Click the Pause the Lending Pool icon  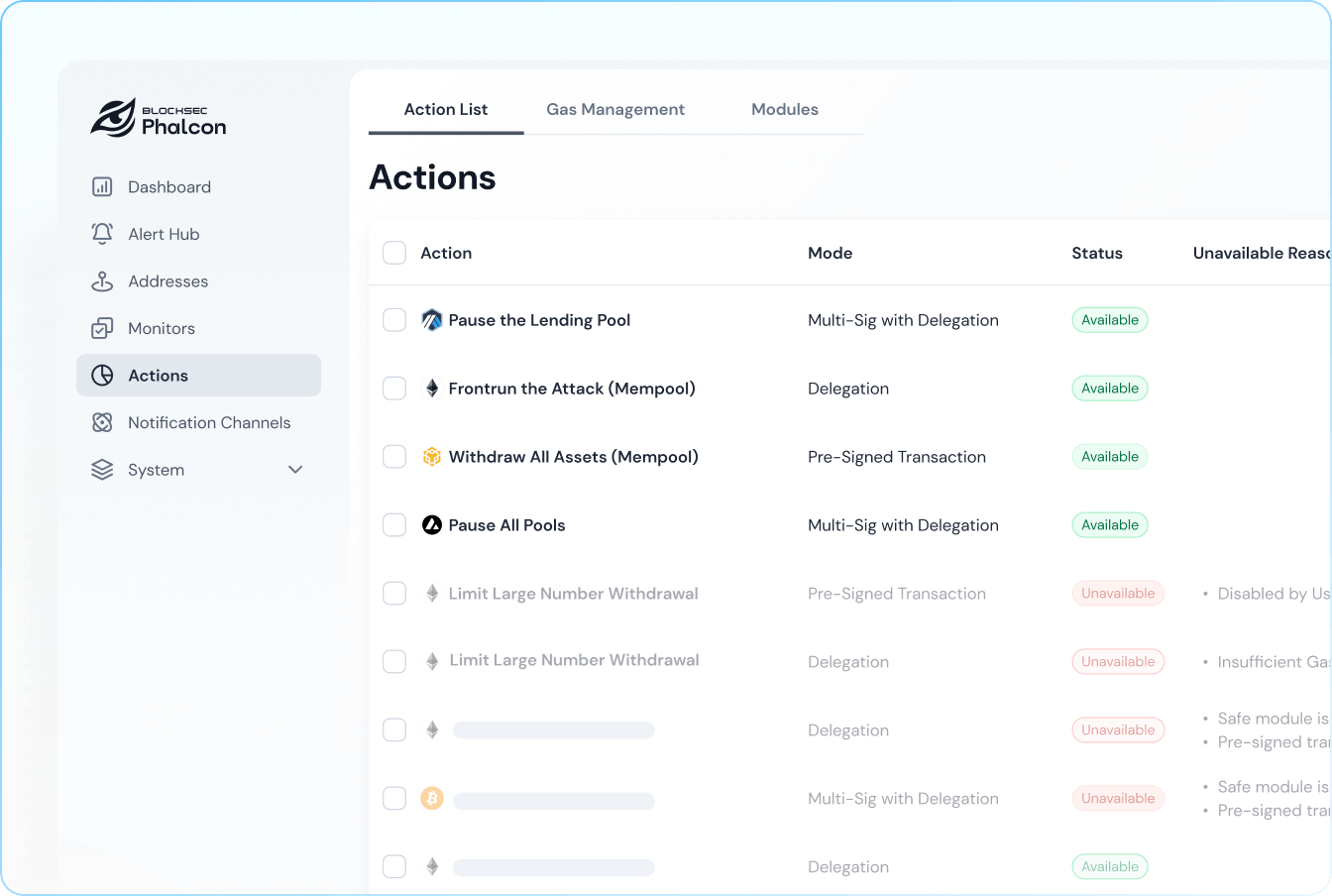pyautogui.click(x=432, y=320)
